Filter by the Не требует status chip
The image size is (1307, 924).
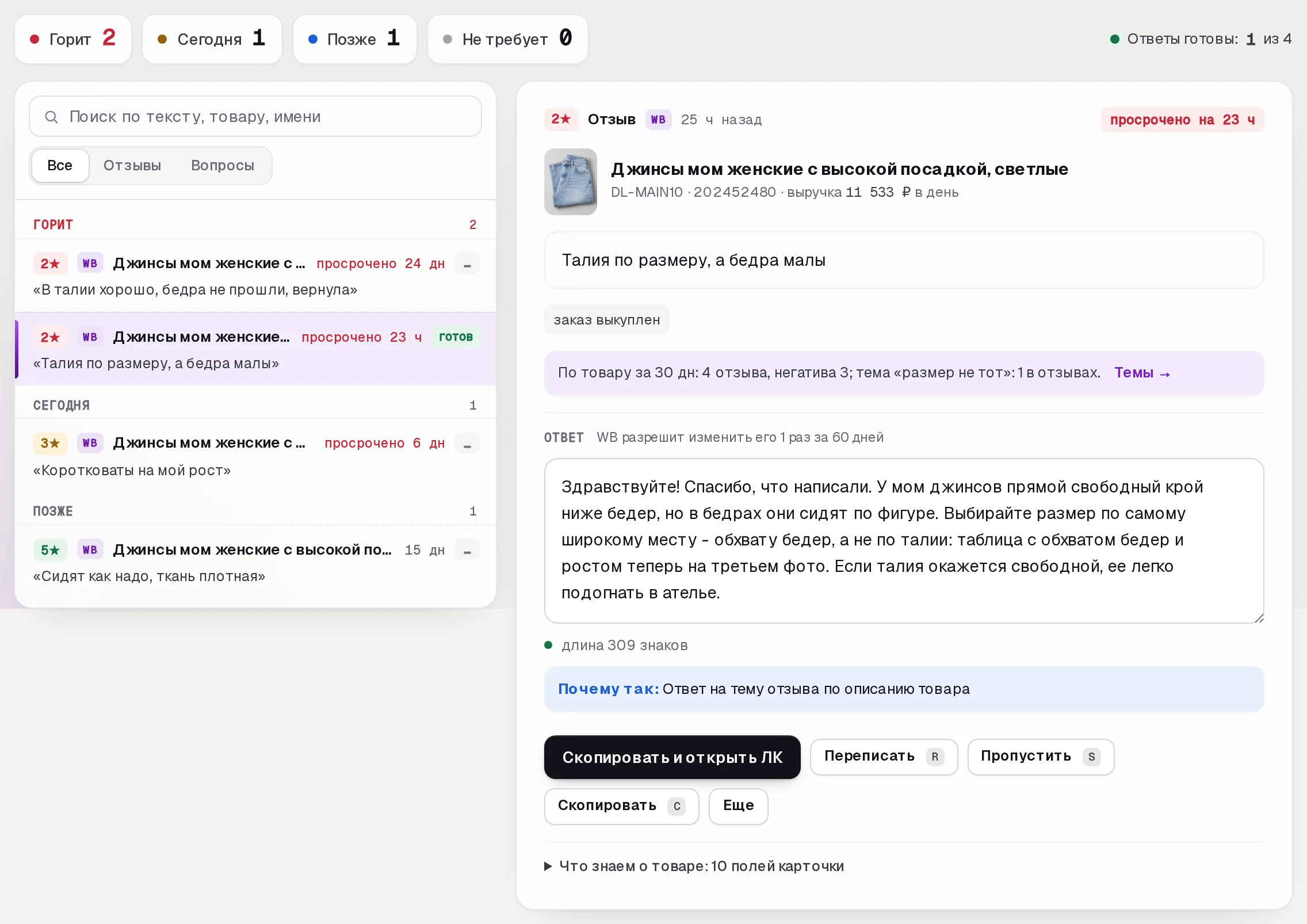pos(507,39)
